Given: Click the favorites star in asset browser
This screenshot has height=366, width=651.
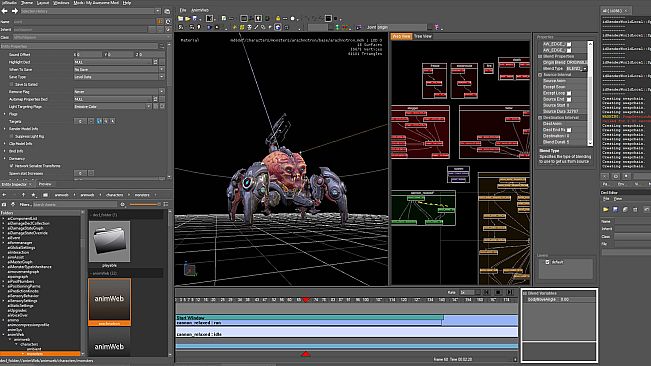Looking at the screenshot, I should tap(33, 195).
